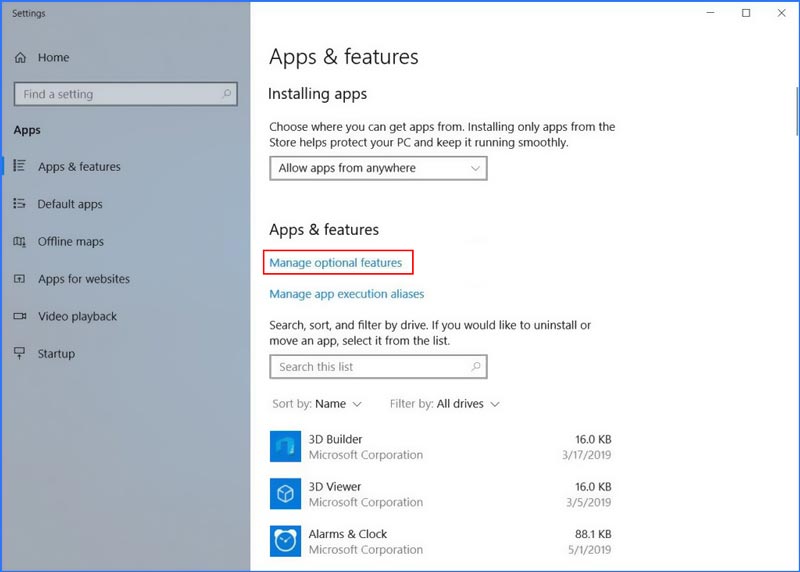This screenshot has height=572, width=800.
Task: Click the Default apps sidebar icon
Action: pos(20,204)
